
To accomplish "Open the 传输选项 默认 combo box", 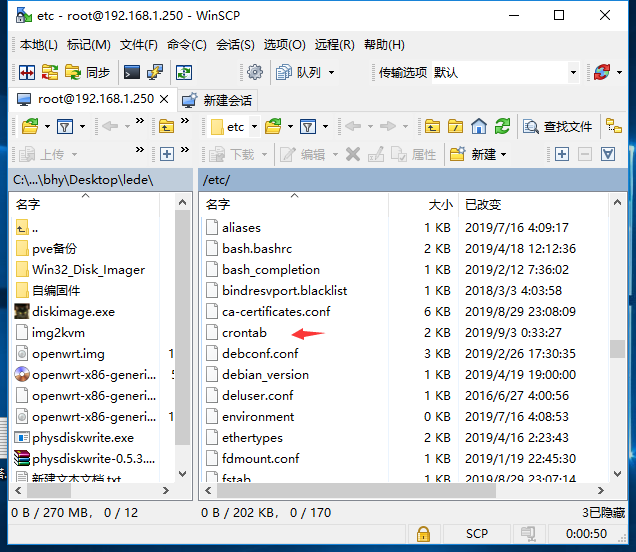I will point(505,73).
